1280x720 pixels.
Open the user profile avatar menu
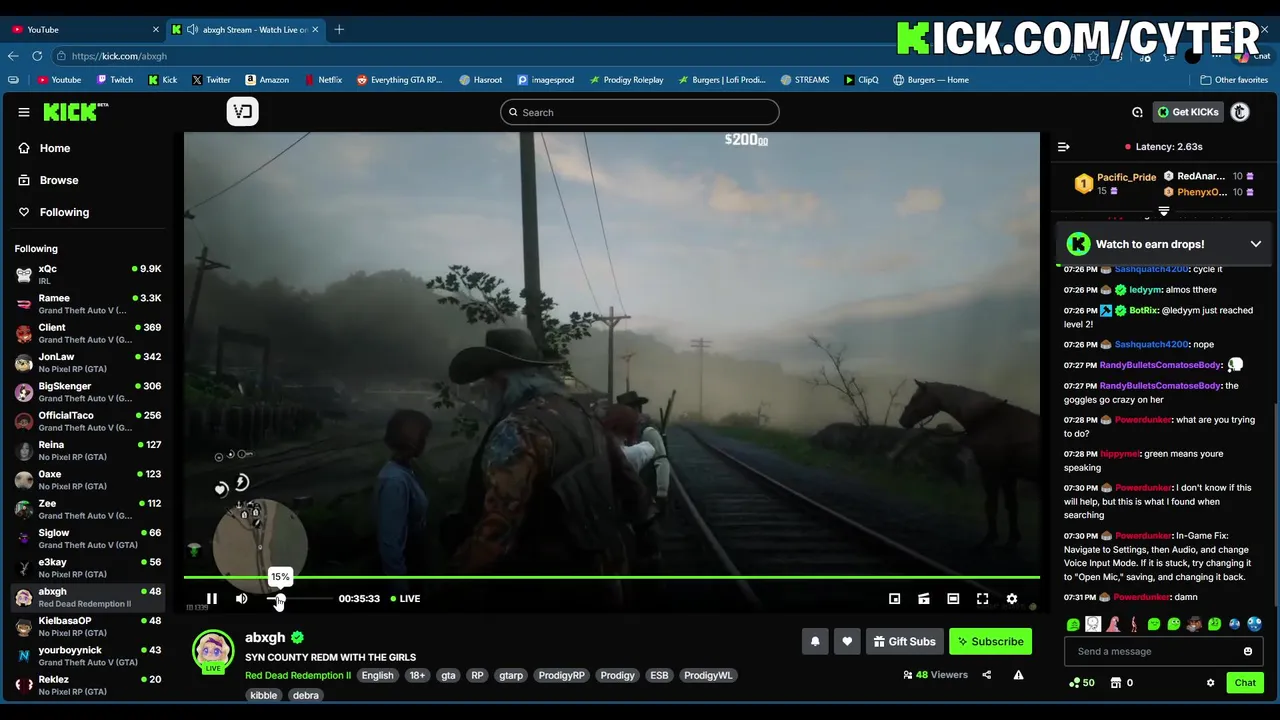click(1240, 112)
